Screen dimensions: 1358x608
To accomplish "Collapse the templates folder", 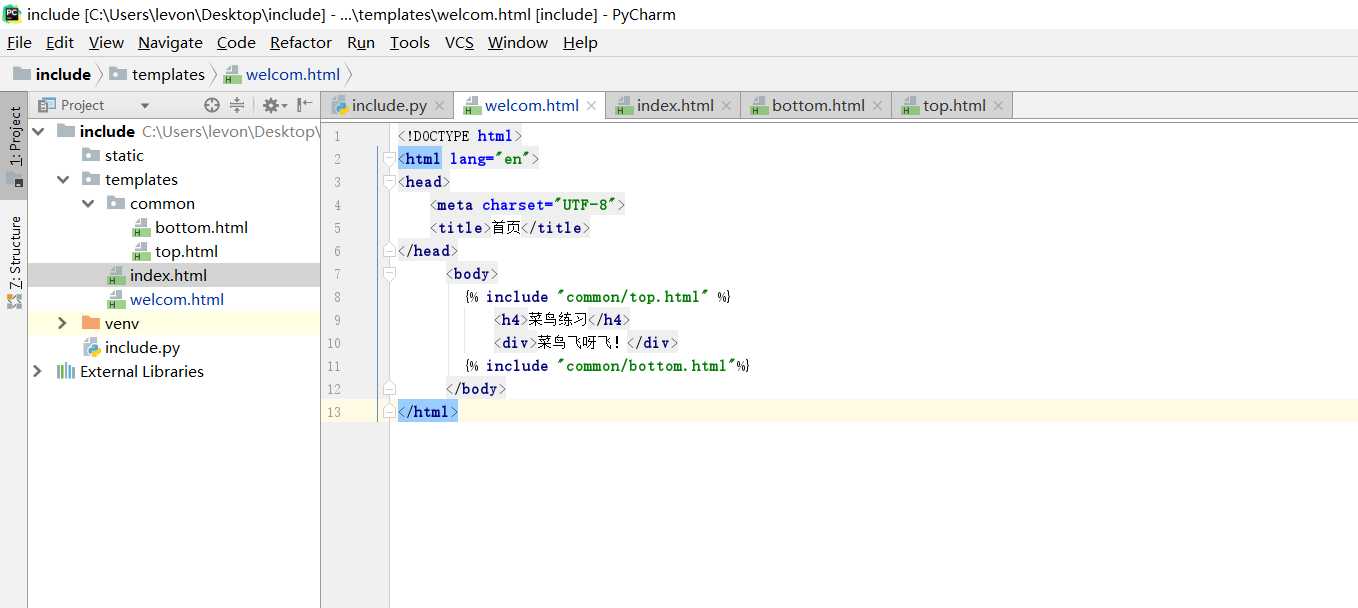I will pyautogui.click(x=63, y=179).
